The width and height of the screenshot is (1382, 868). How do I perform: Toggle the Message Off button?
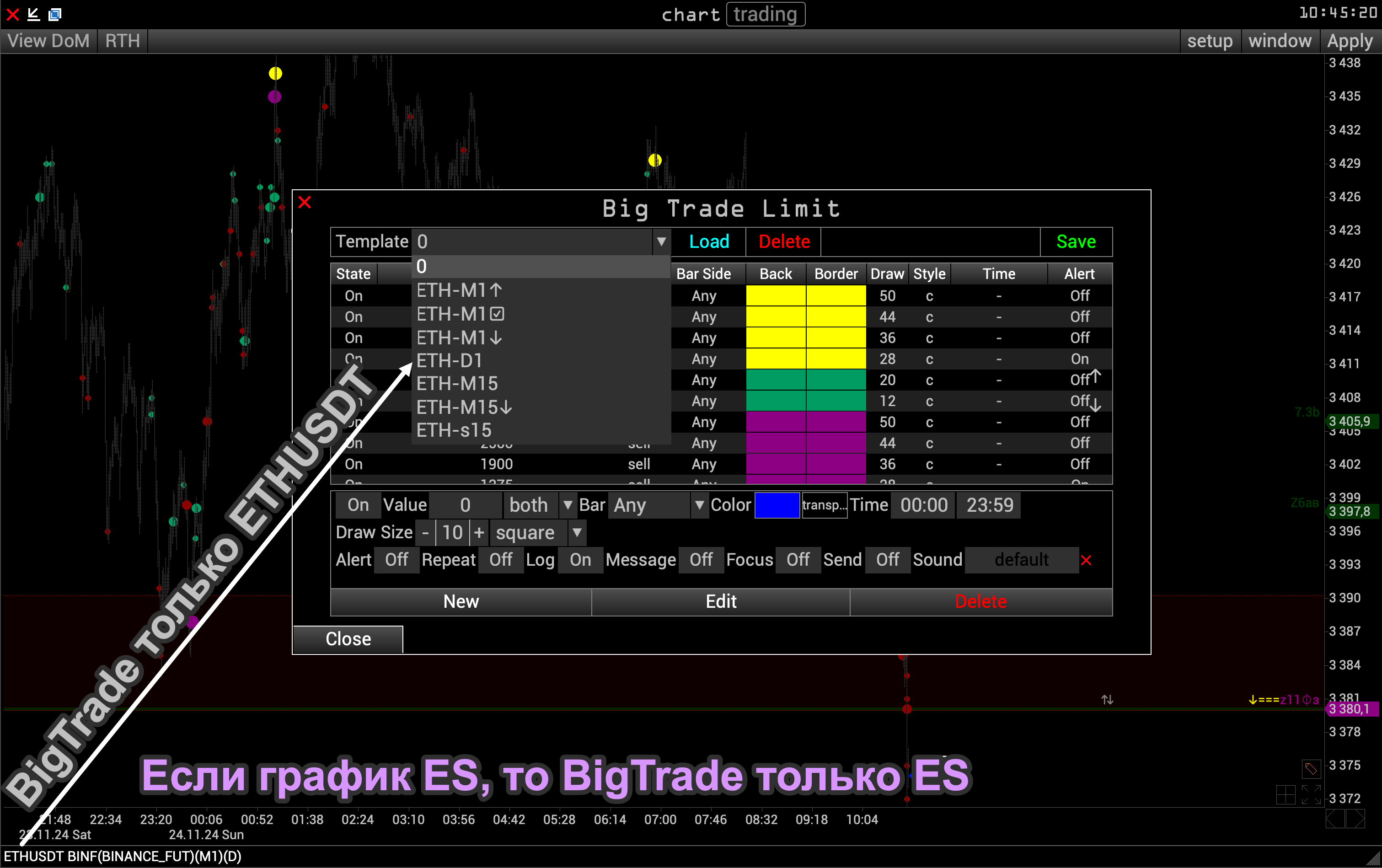701,560
